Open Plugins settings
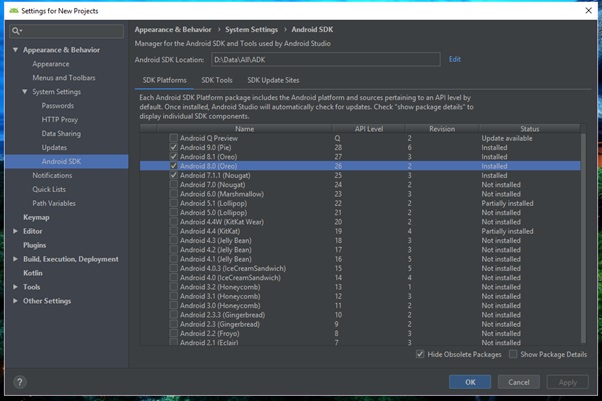 pyautogui.click(x=34, y=245)
